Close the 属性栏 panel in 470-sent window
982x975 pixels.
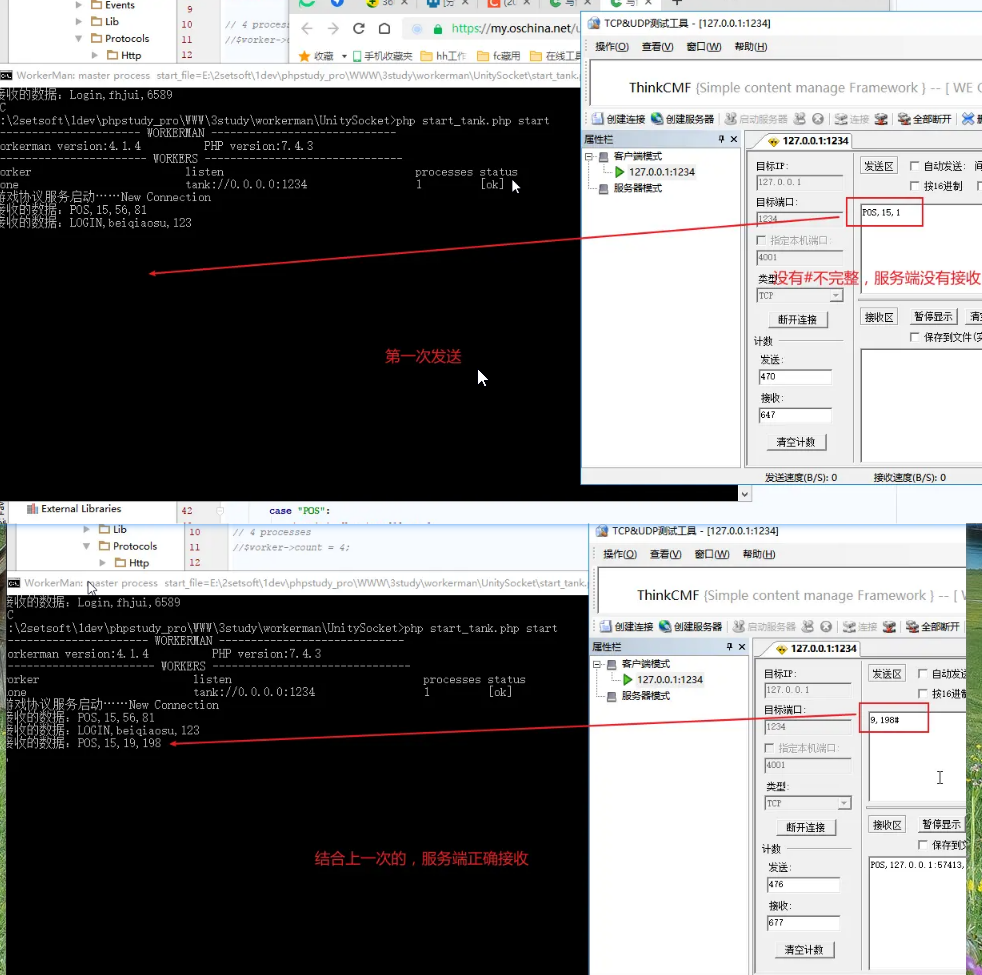[x=734, y=139]
